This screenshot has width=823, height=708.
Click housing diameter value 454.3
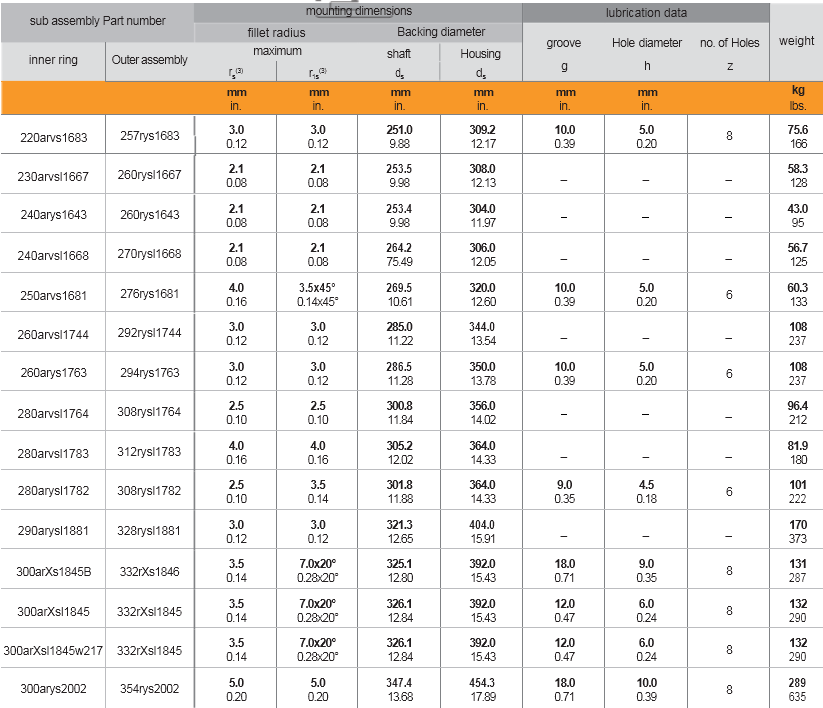482,683
